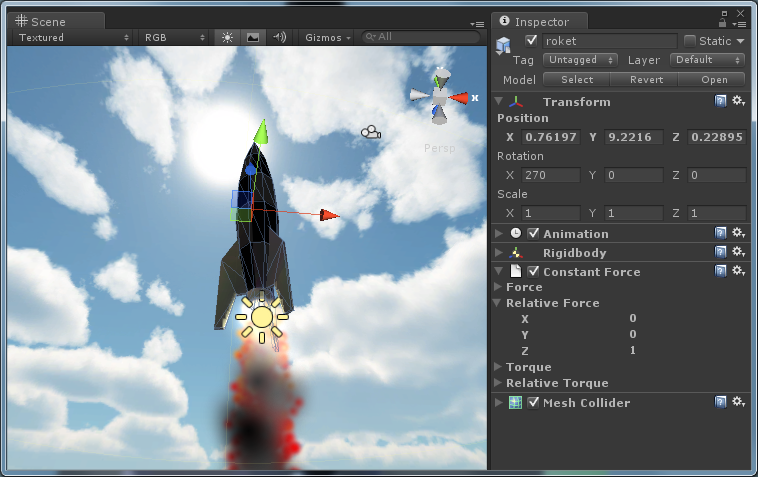Image resolution: width=758 pixels, height=477 pixels.
Task: Toggle scene audio speaker button
Action: pos(279,37)
